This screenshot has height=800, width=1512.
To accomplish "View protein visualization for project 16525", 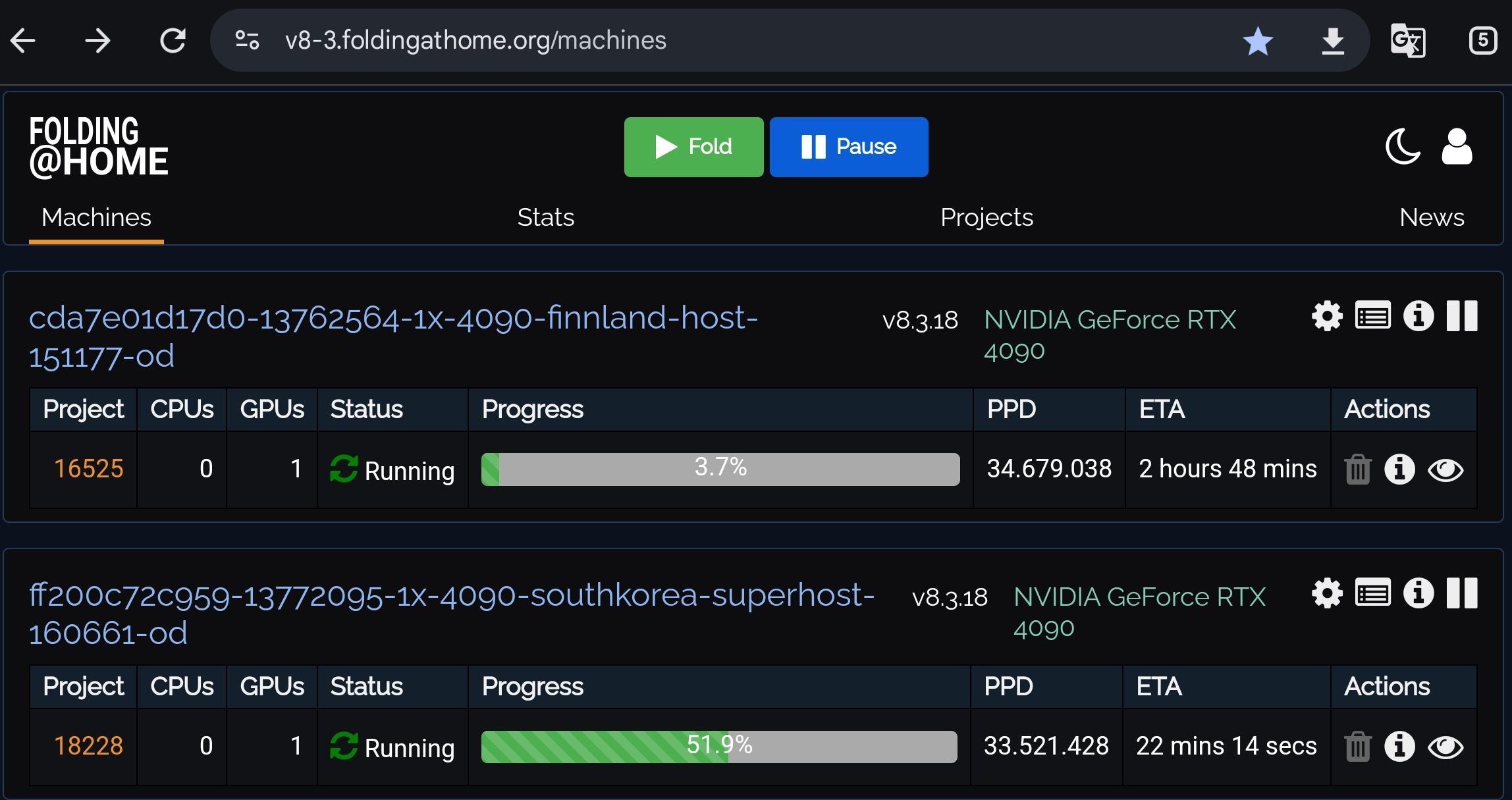I will point(1445,470).
